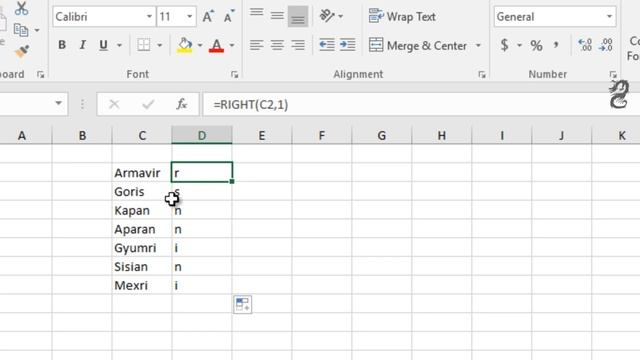The width and height of the screenshot is (640, 360).
Task: Click cell containing Armavir
Action: click(x=142, y=173)
